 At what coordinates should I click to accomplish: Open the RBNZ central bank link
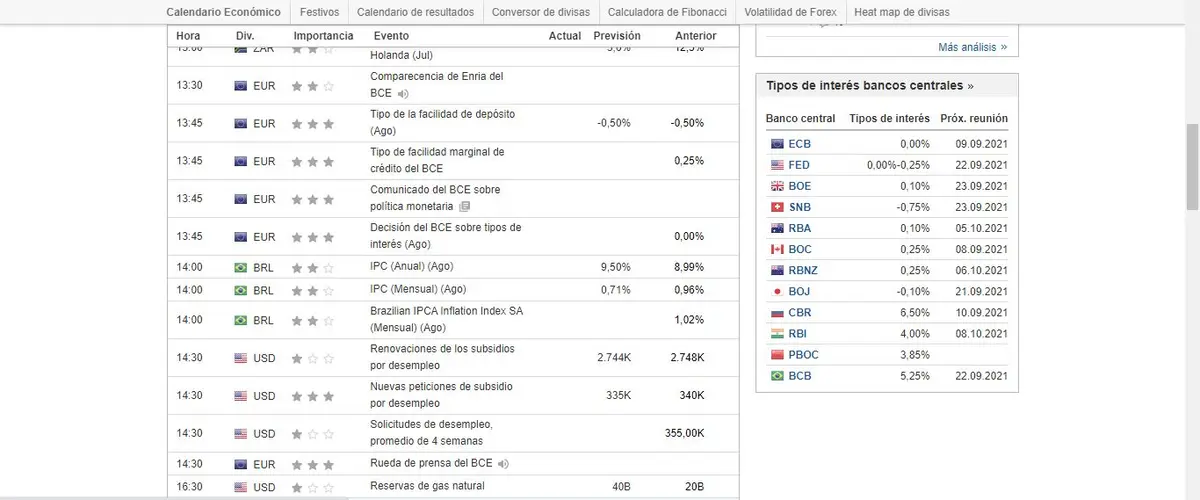[804, 270]
